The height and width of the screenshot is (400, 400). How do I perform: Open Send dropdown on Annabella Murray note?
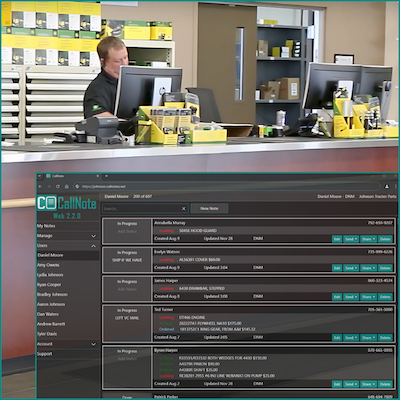[x=351, y=239]
